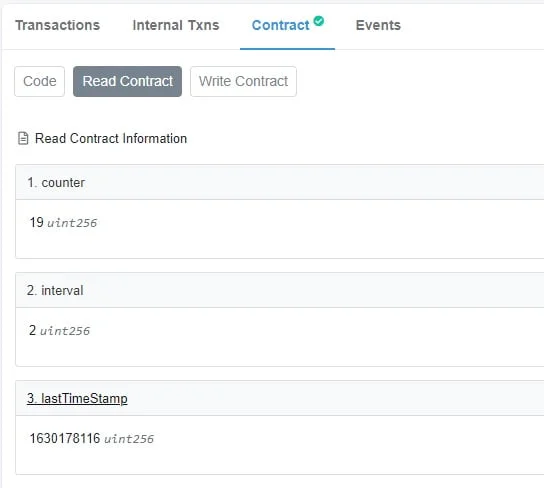Go to the Events tab
Image resolution: width=545 pixels, height=488 pixels.
click(378, 25)
